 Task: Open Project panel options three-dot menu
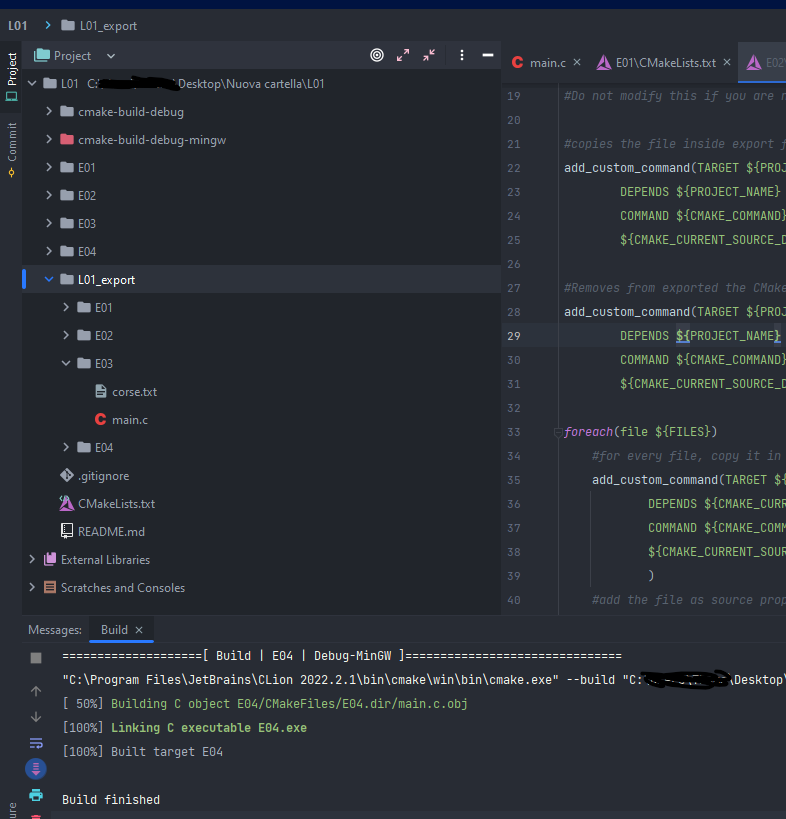(462, 55)
